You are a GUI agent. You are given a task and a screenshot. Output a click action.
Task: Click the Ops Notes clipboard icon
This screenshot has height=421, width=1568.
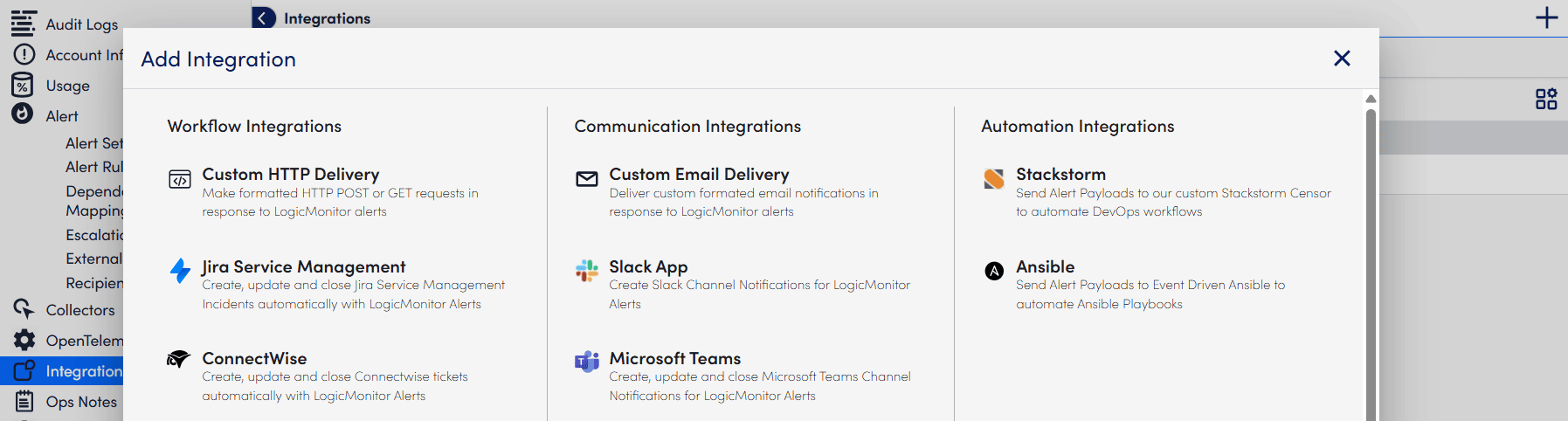coord(24,401)
